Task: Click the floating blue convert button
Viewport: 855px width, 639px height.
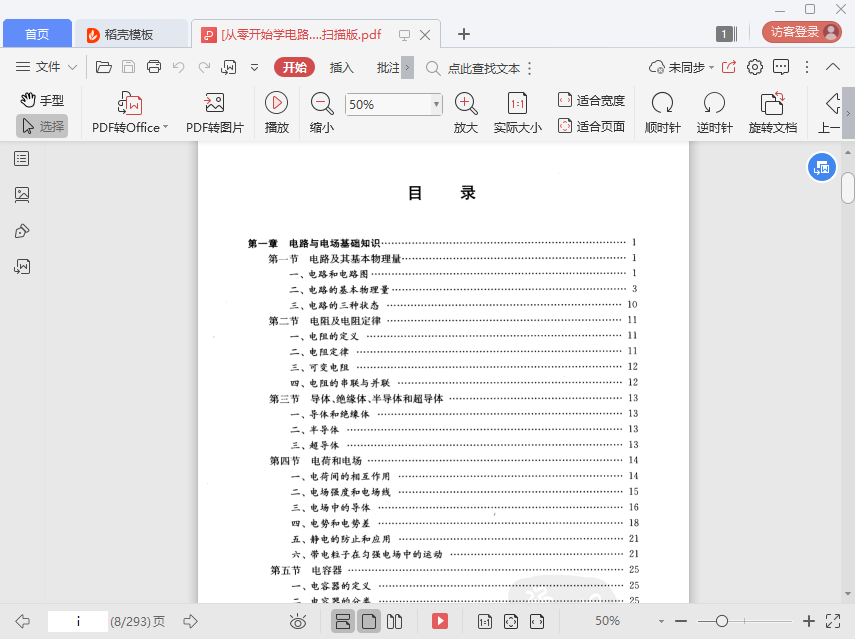Action: point(822,167)
